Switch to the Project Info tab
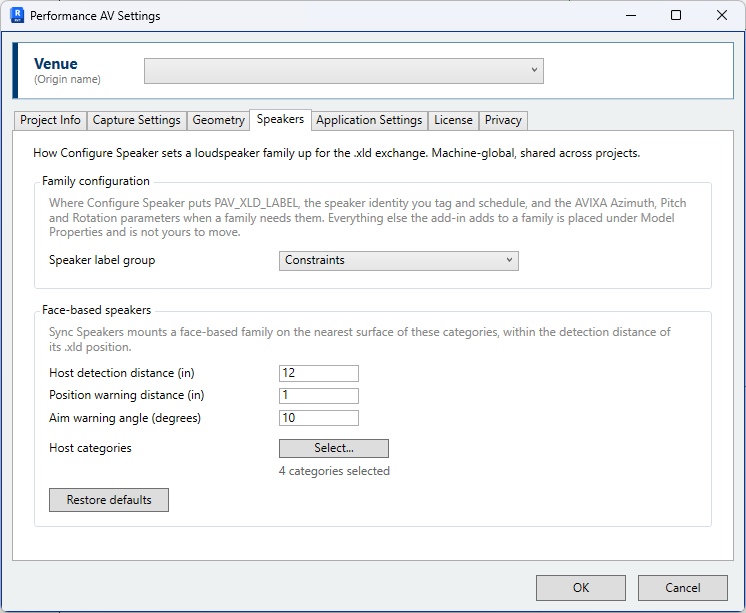This screenshot has width=746, height=613. click(50, 120)
